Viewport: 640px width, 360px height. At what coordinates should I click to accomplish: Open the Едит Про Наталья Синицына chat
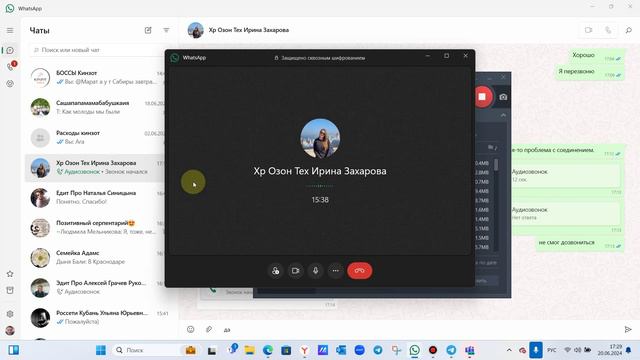pyautogui.click(x=96, y=197)
